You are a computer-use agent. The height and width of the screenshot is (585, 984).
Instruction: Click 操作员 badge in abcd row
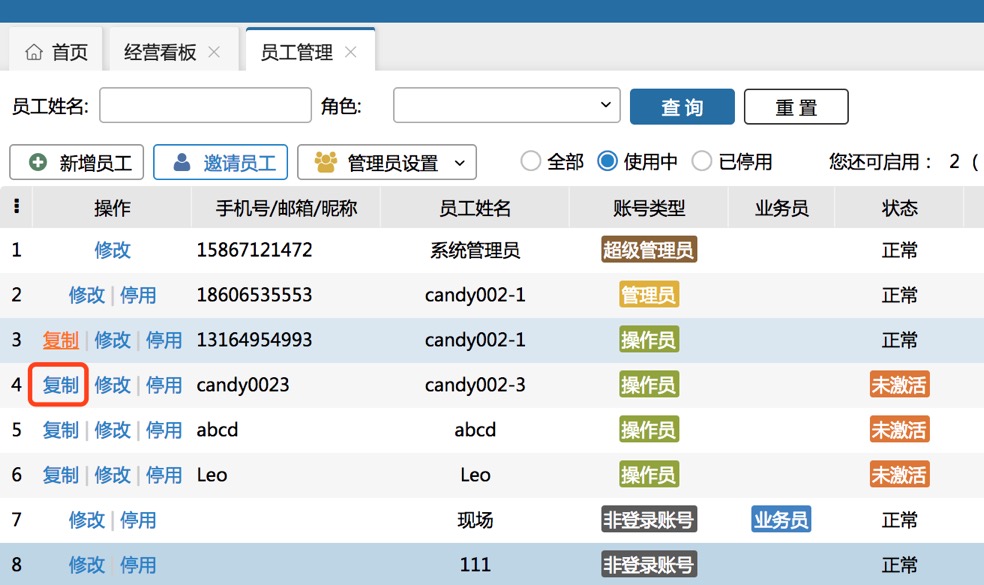click(649, 430)
